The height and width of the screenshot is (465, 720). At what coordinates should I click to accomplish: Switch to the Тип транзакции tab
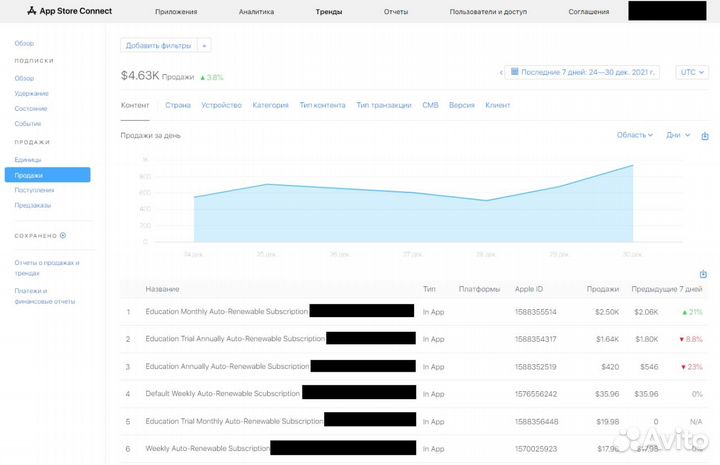383,105
